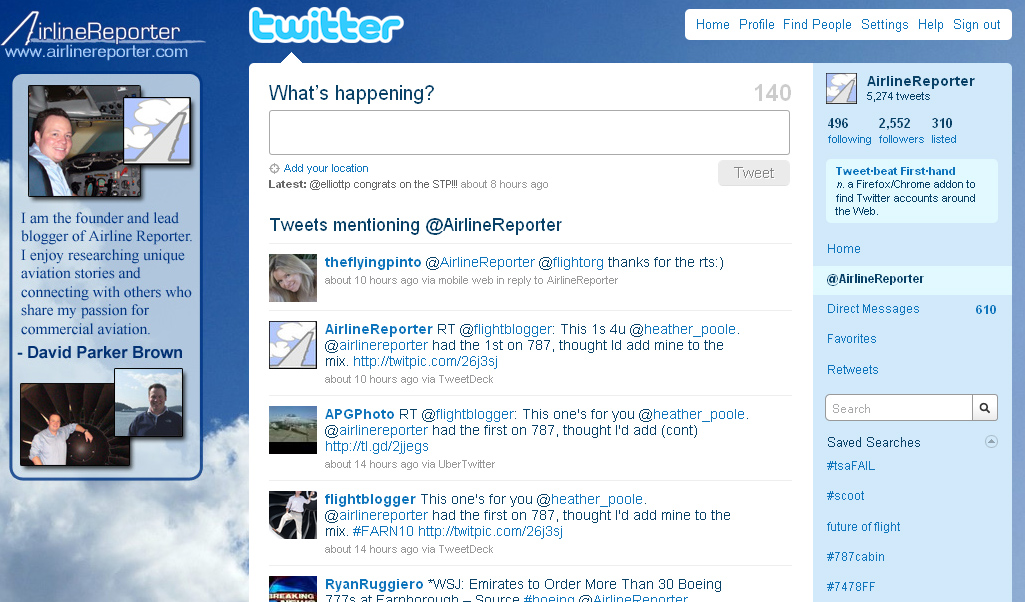Click the Sign out link

(977, 25)
